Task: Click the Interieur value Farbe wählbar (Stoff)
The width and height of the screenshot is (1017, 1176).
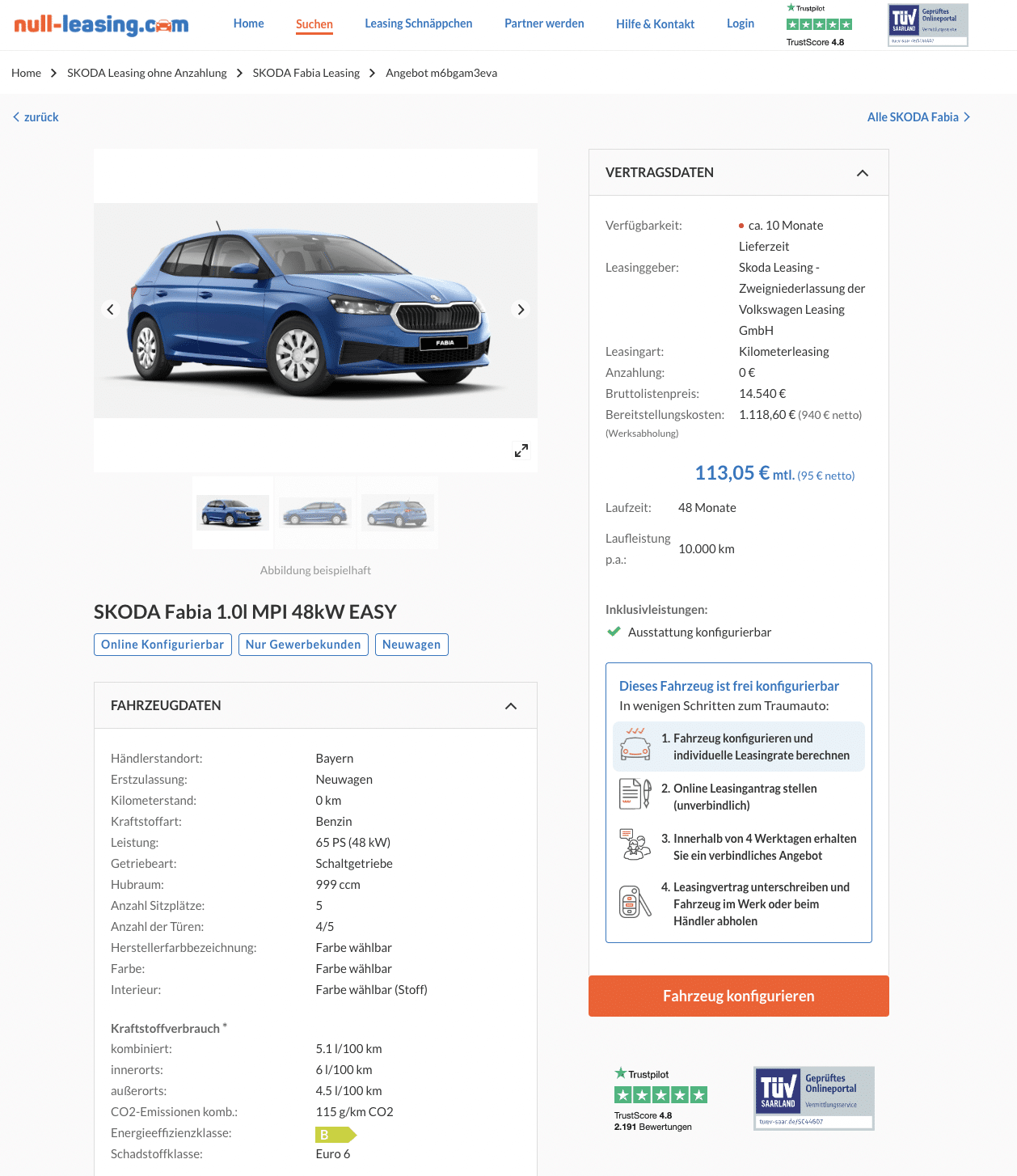Action: click(372, 990)
